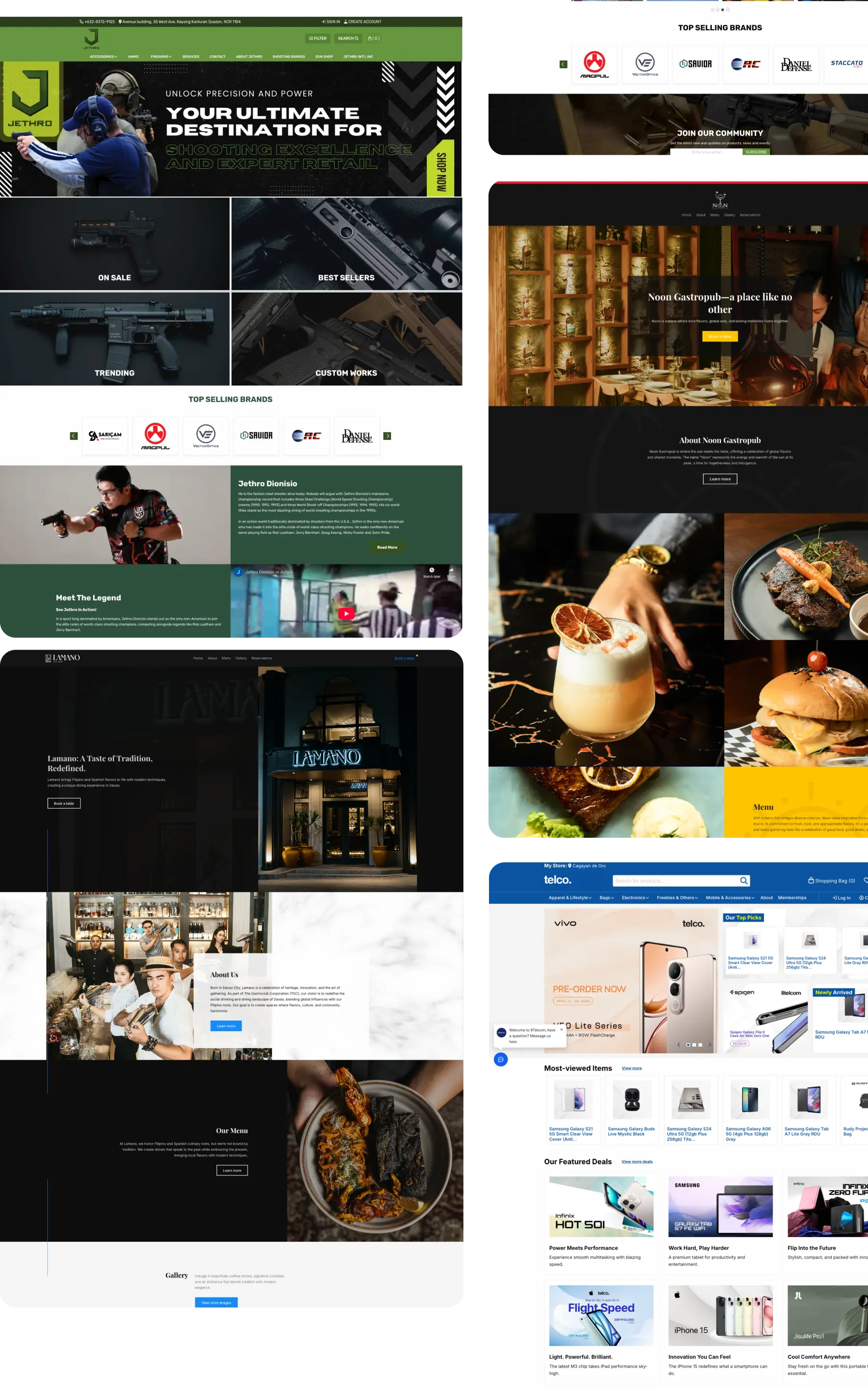Open the Jethro shopping cart (0) icon

(374, 39)
